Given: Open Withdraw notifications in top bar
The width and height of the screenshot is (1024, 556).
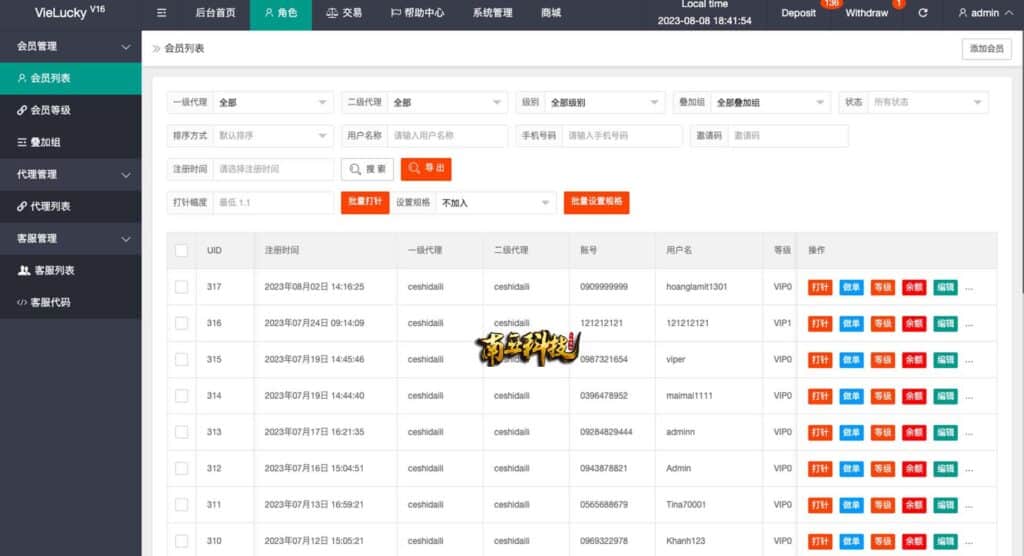Looking at the screenshot, I should point(867,12).
